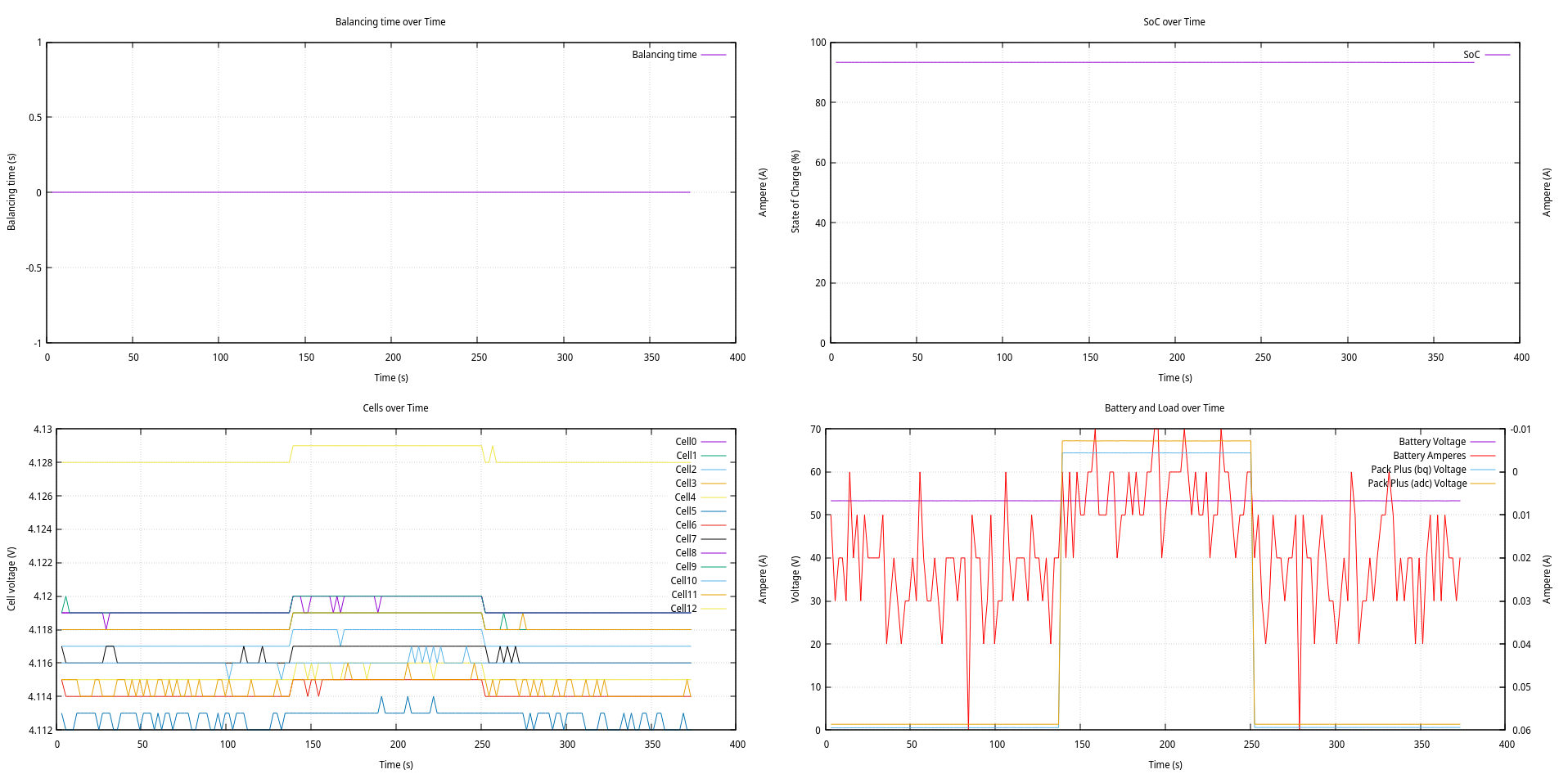Viewport: 1568px width, 774px height.
Task: Click the "Battery Voltage" legend label
Action: pyautogui.click(x=1432, y=442)
